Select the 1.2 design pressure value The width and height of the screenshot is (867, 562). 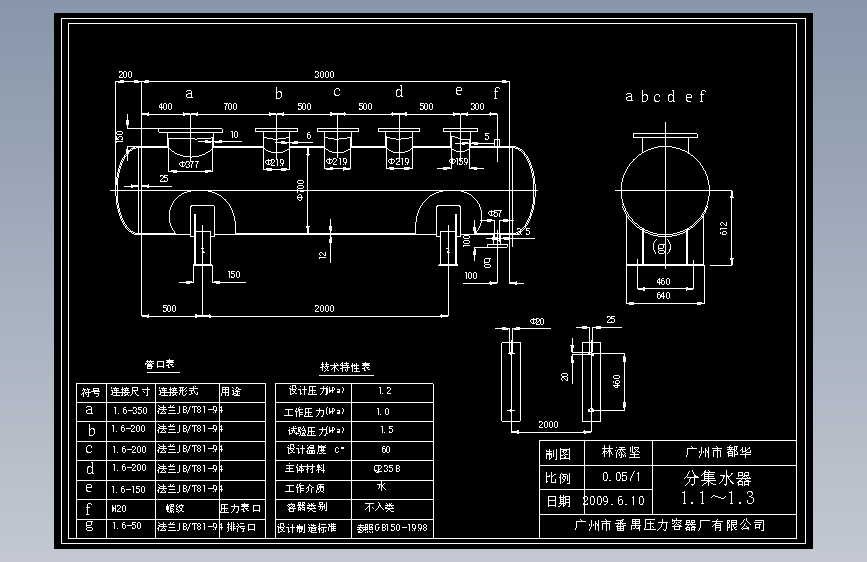(385, 391)
